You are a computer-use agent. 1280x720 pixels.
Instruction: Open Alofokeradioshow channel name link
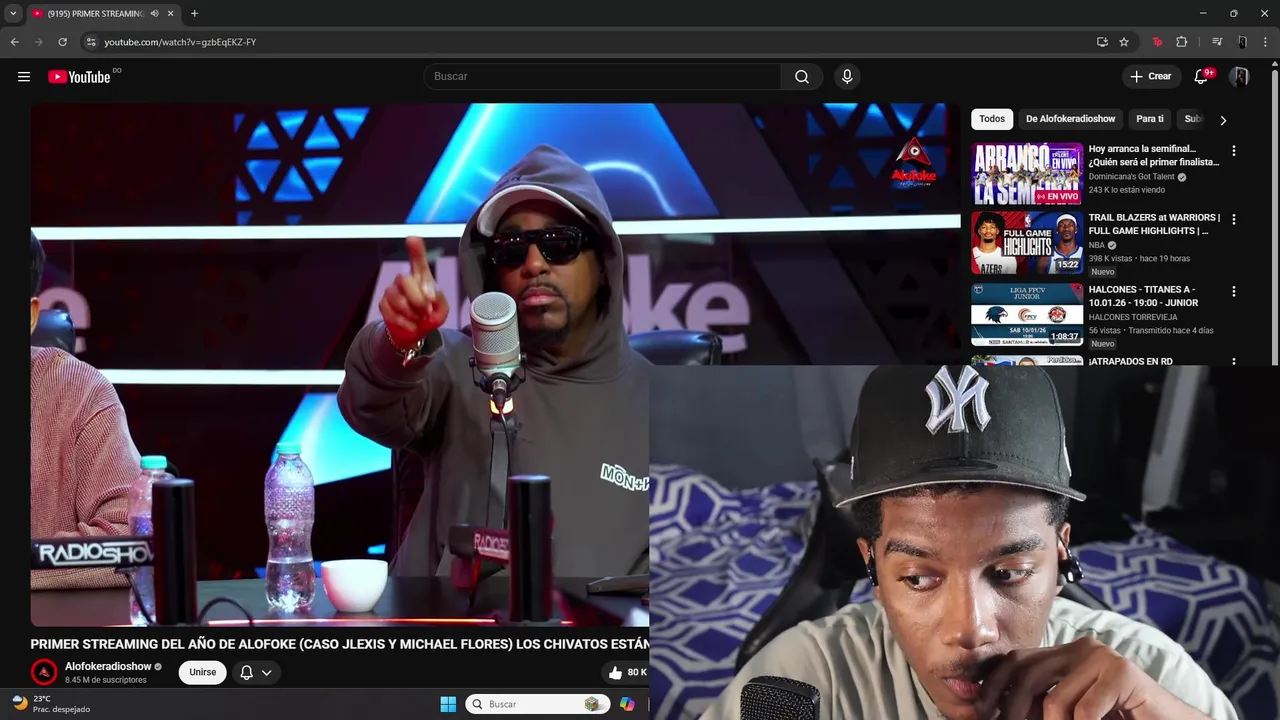[108, 666]
